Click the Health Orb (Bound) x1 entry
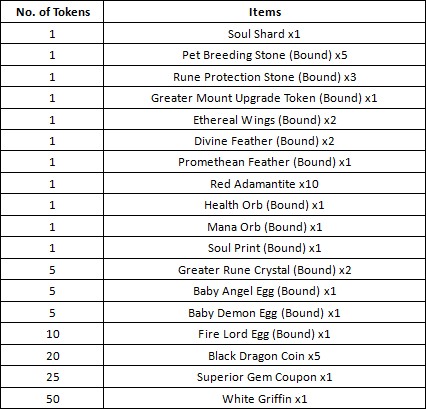426x409 pixels. pos(265,205)
